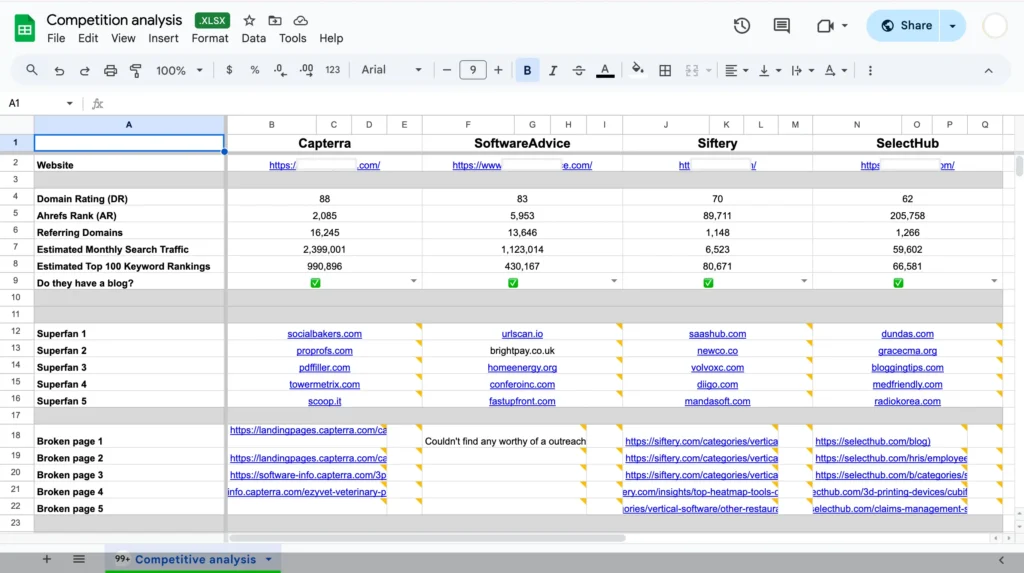Open the socialbakers.com link
Screen dimensions: 1024x573
pos(324,334)
